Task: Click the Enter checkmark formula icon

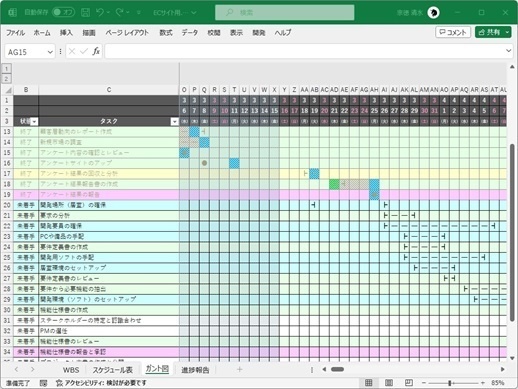Action: coord(84,51)
